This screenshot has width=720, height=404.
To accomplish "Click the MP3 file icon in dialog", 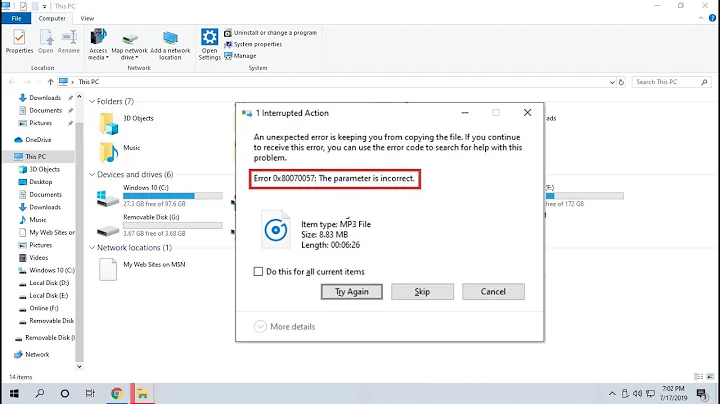I will [276, 230].
